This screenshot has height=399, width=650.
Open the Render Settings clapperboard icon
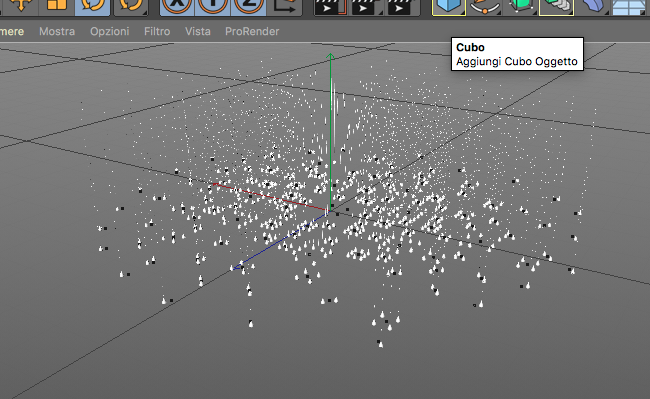[403, 6]
